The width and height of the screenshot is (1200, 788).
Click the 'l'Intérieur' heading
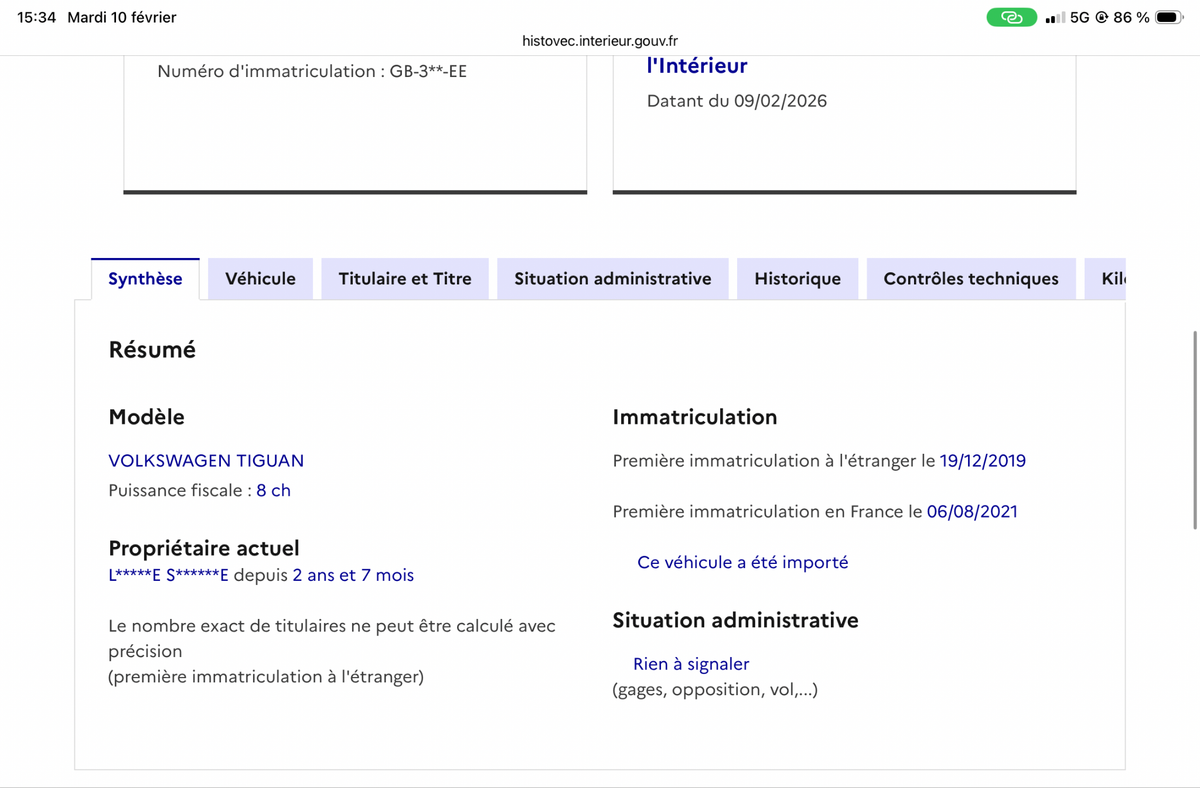(x=697, y=66)
